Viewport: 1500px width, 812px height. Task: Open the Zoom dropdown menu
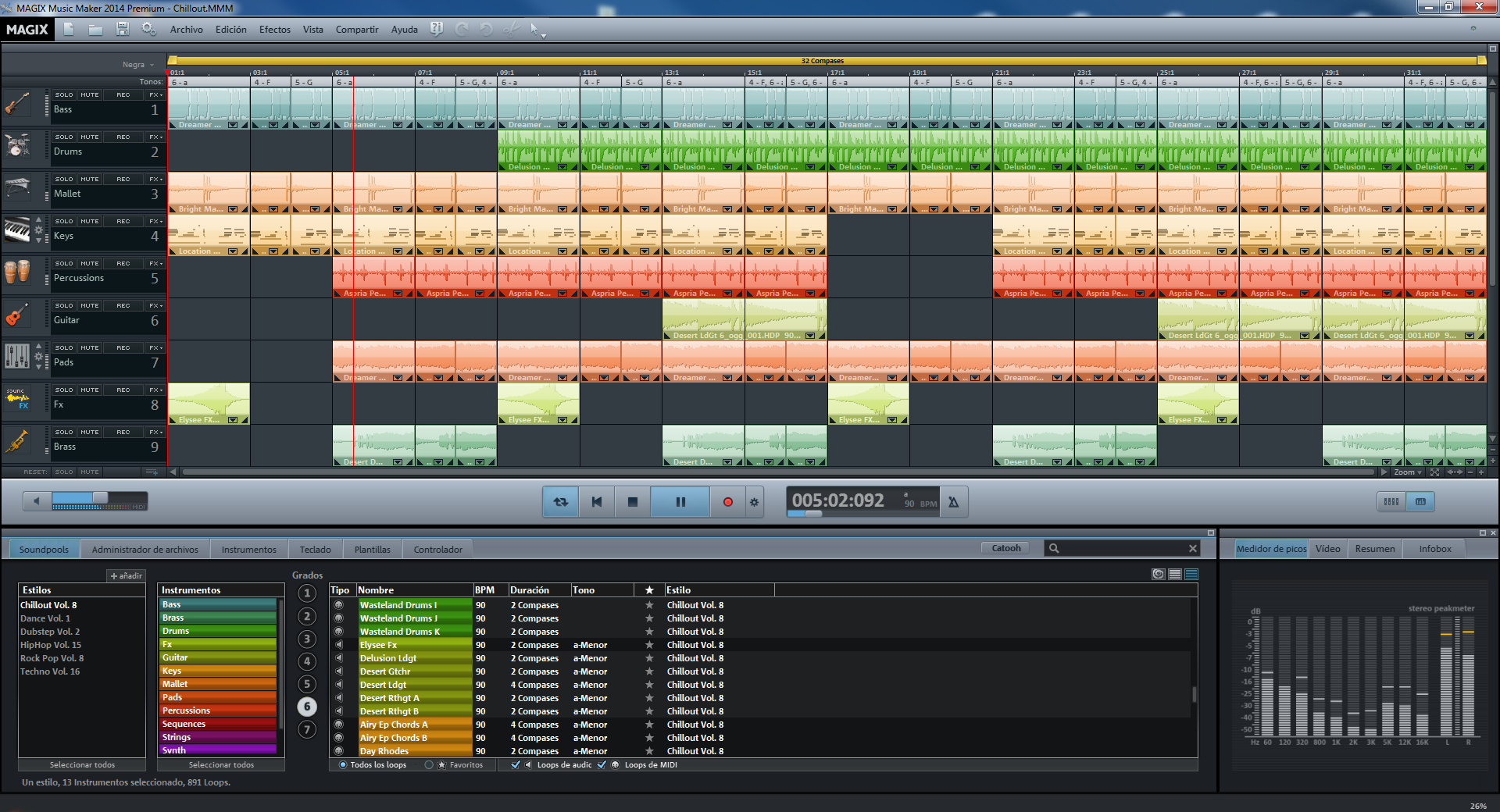(1408, 472)
